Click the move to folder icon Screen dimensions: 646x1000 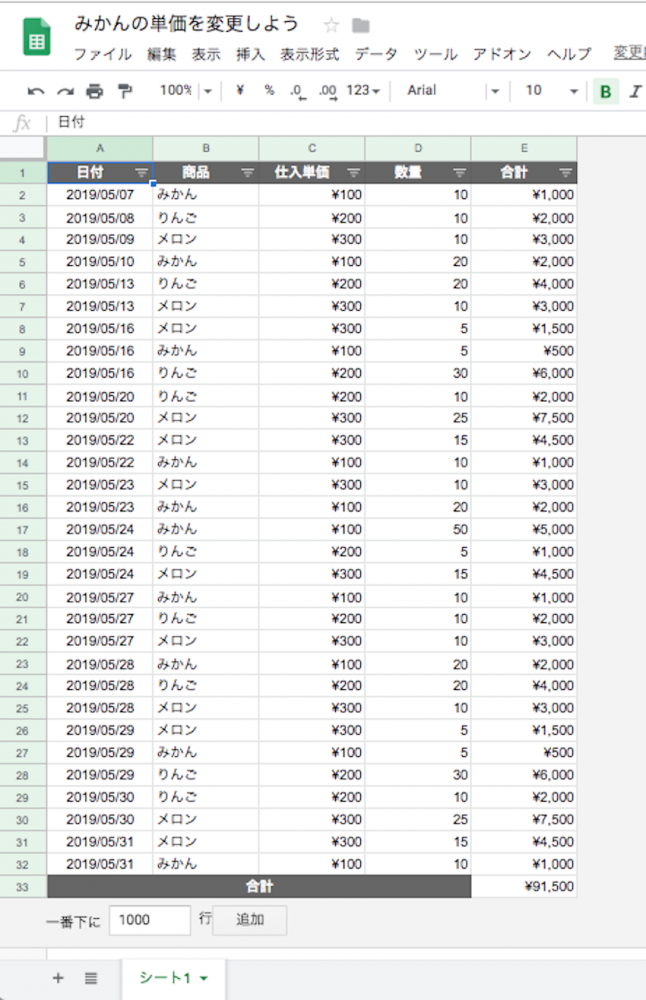pos(361,26)
